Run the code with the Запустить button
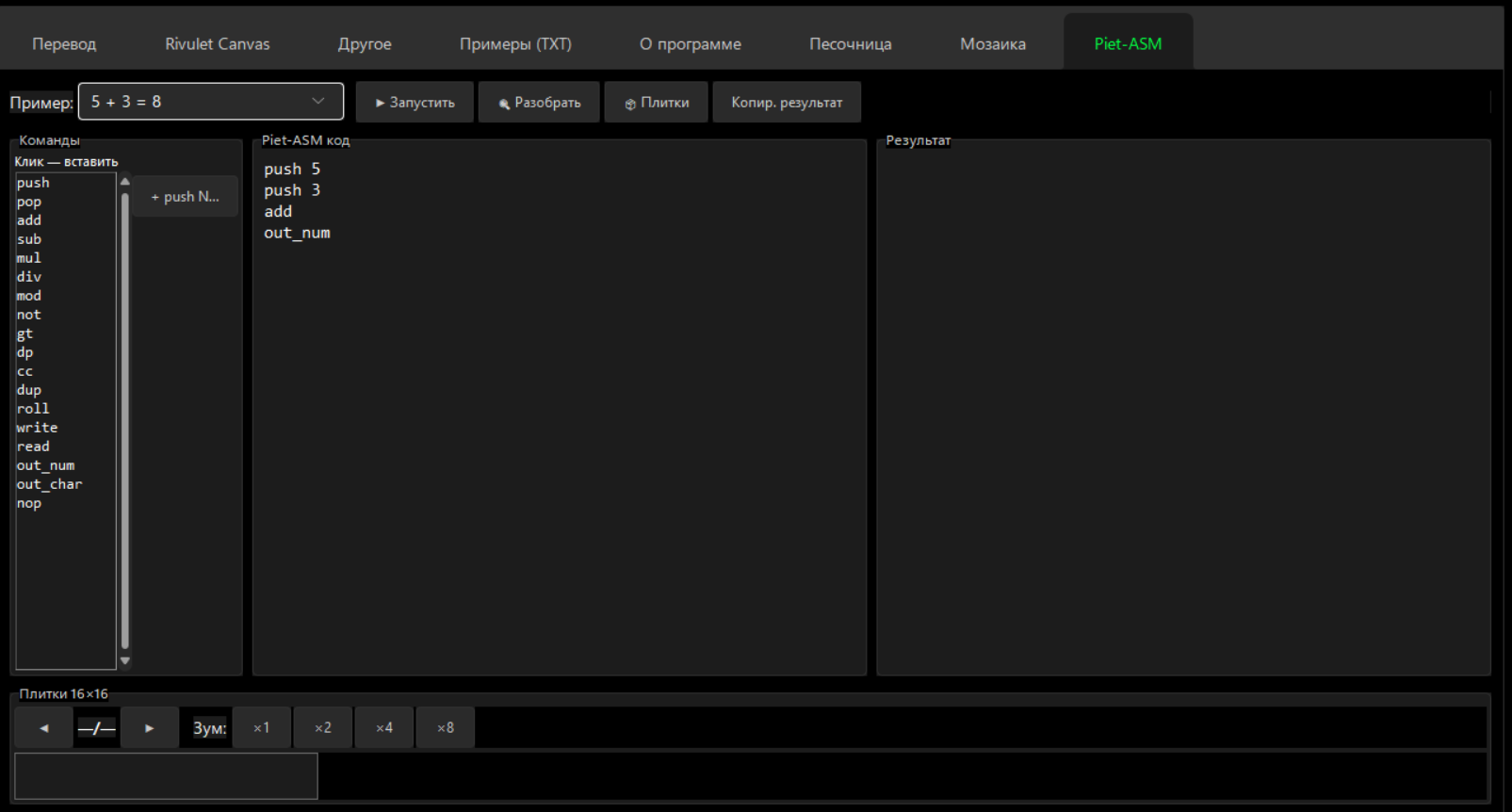The image size is (1512, 812). [x=415, y=103]
